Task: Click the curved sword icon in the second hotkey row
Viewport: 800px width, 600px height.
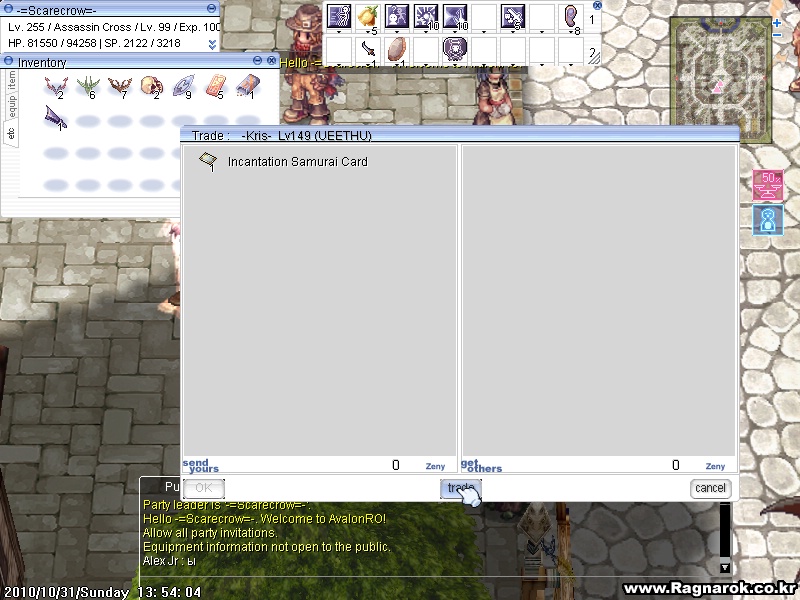Action: [x=367, y=50]
